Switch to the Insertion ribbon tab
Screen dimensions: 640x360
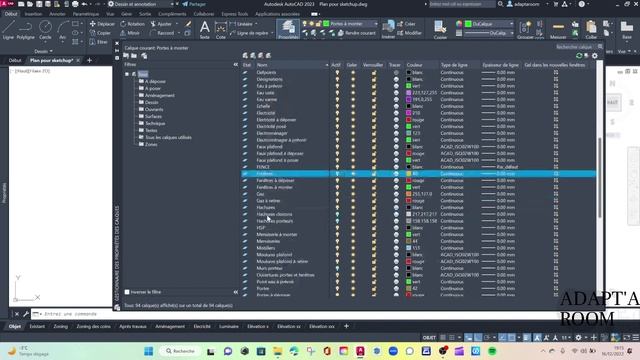[33, 14]
